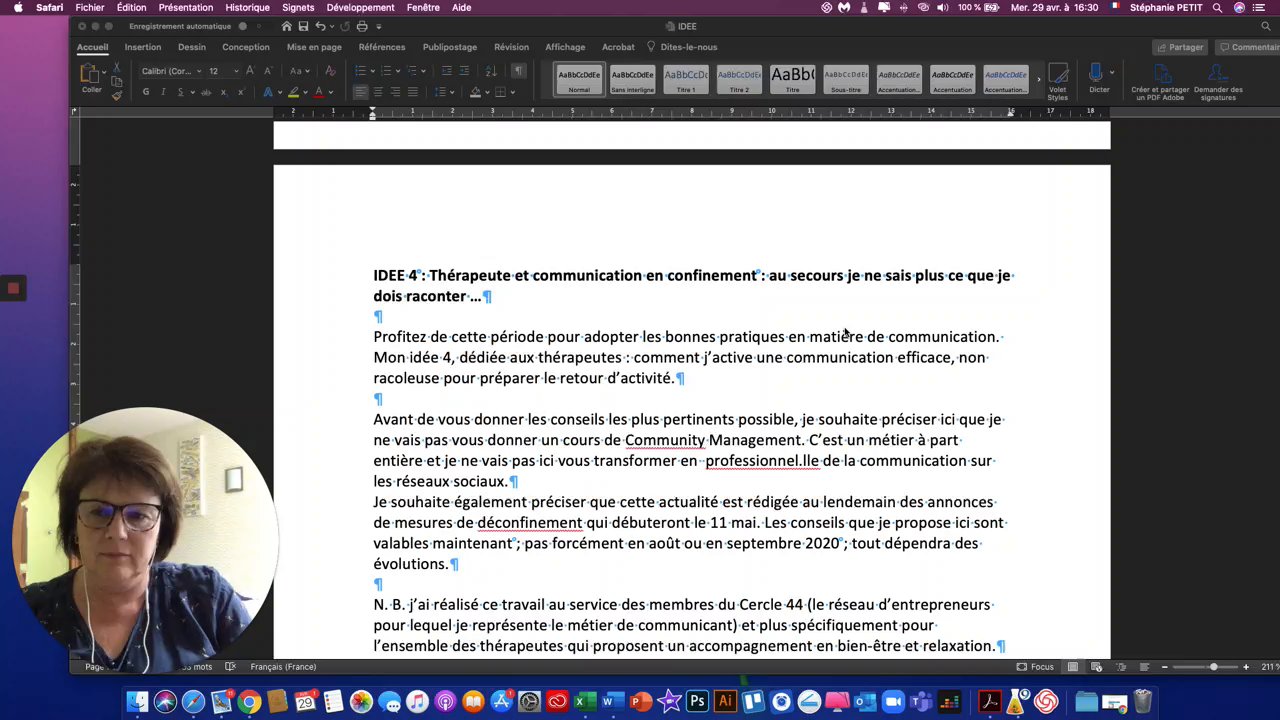The height and width of the screenshot is (720, 1280).
Task: Expand the bullet list dropdown arrow
Action: [x=372, y=71]
